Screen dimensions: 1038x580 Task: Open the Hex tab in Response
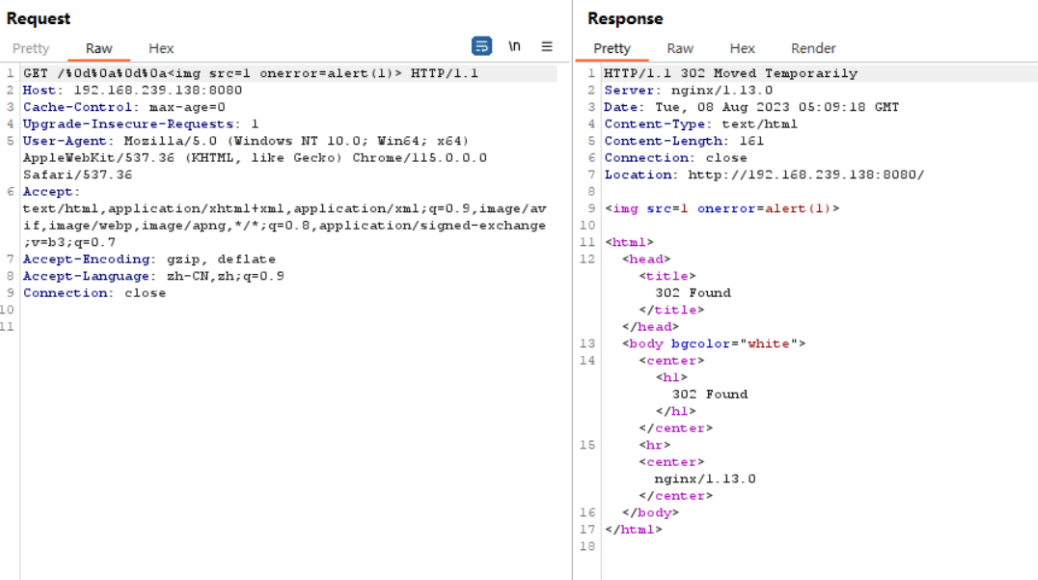742,48
